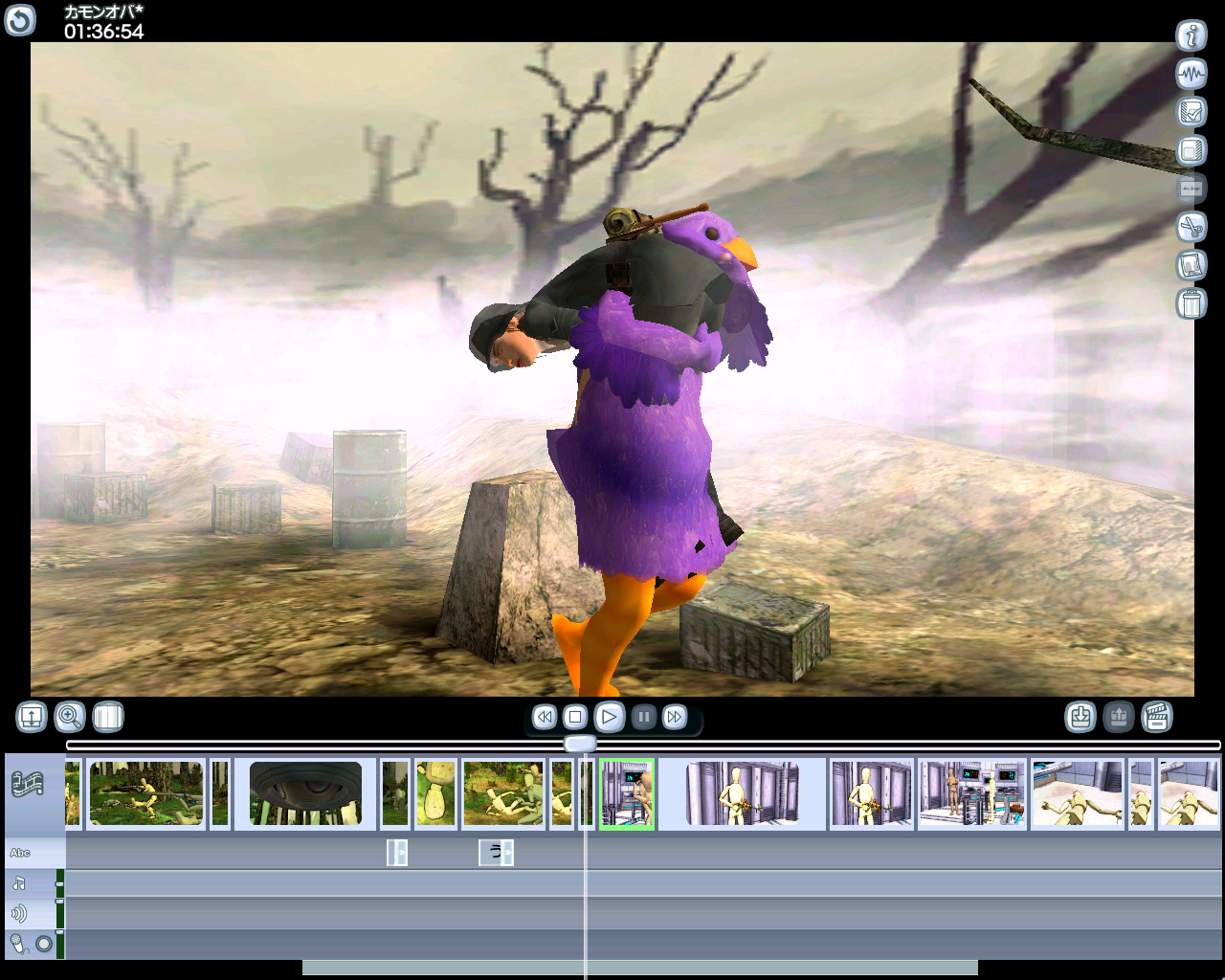This screenshot has height=980, width=1225.
Task: Click the back arrow icon beside the title
Action: coord(20,20)
